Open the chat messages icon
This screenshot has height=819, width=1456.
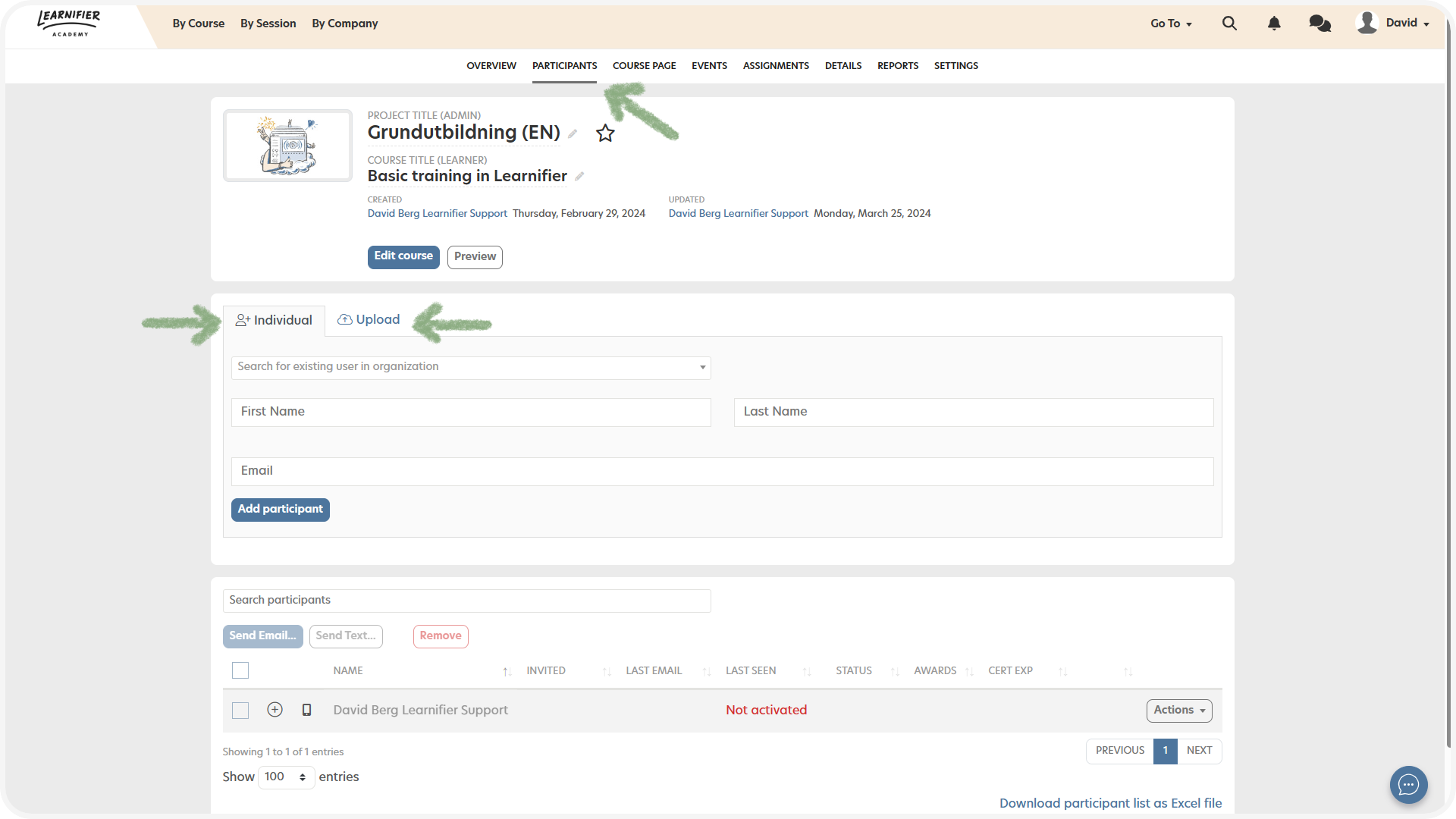click(x=1319, y=24)
